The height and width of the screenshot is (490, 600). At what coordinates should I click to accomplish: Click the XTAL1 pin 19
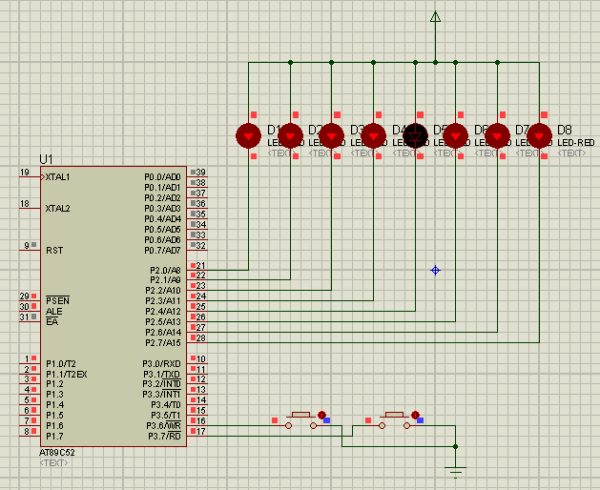(x=28, y=174)
